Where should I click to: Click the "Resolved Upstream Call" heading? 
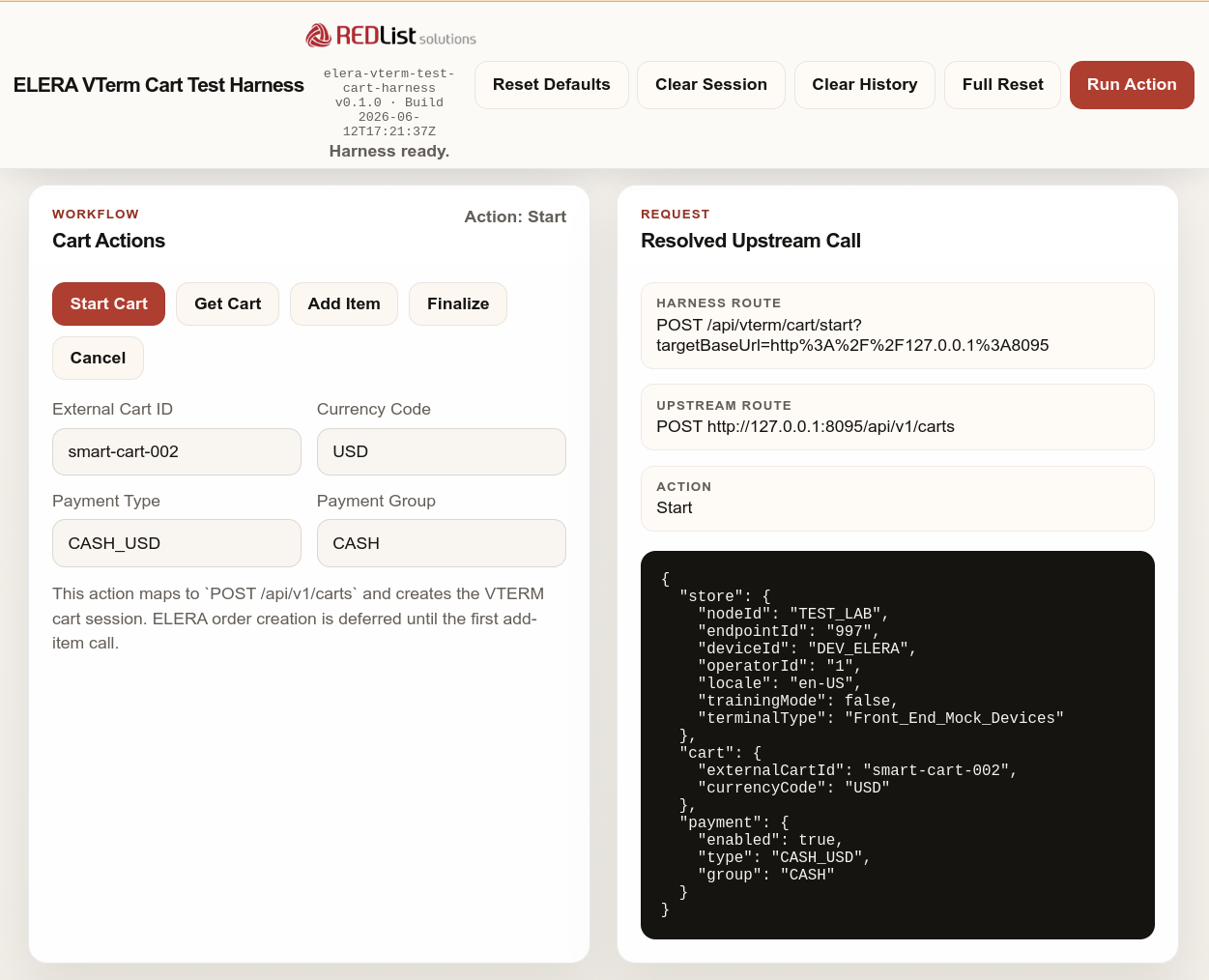coord(751,241)
